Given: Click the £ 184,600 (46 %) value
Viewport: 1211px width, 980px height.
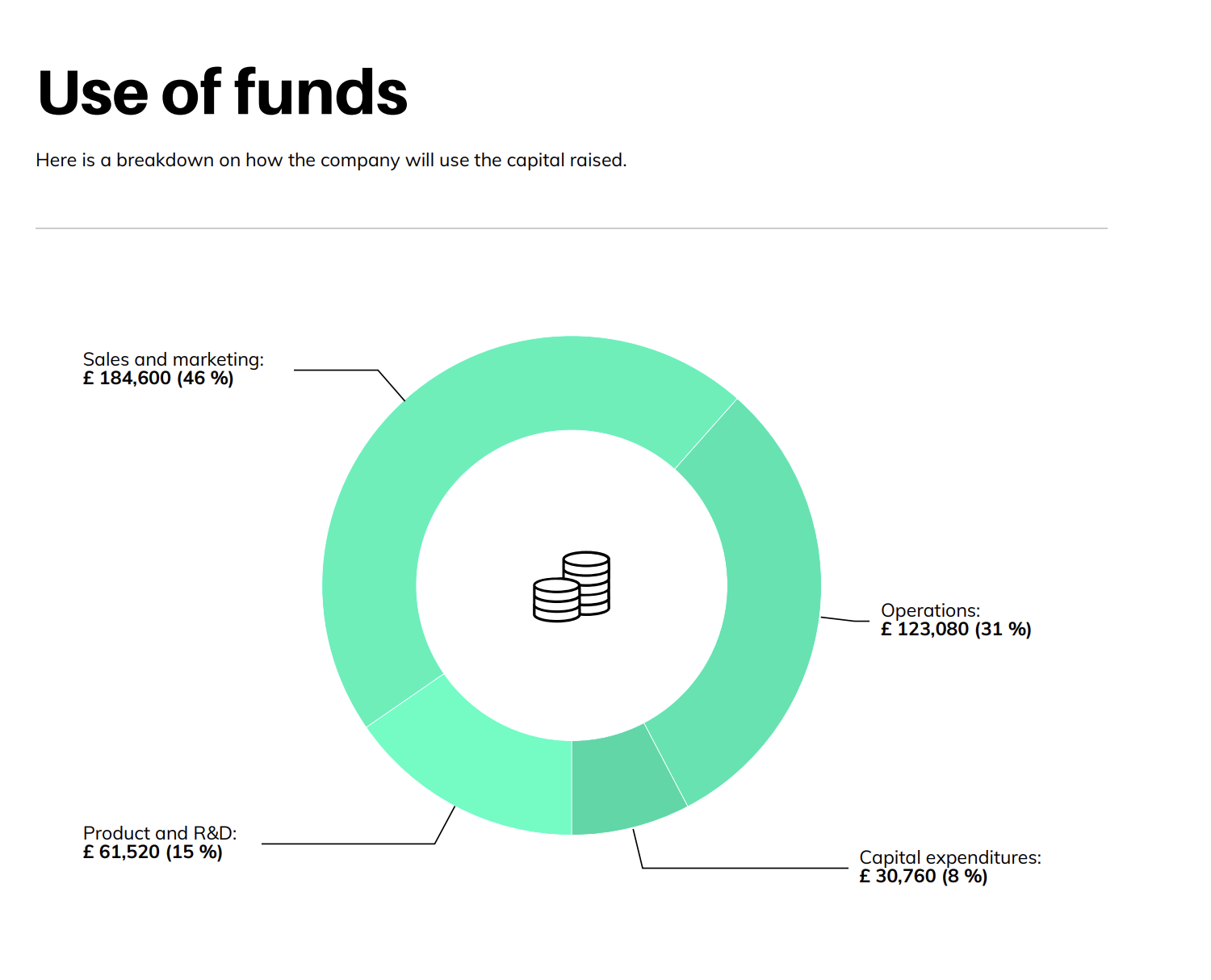Looking at the screenshot, I should point(158,379).
